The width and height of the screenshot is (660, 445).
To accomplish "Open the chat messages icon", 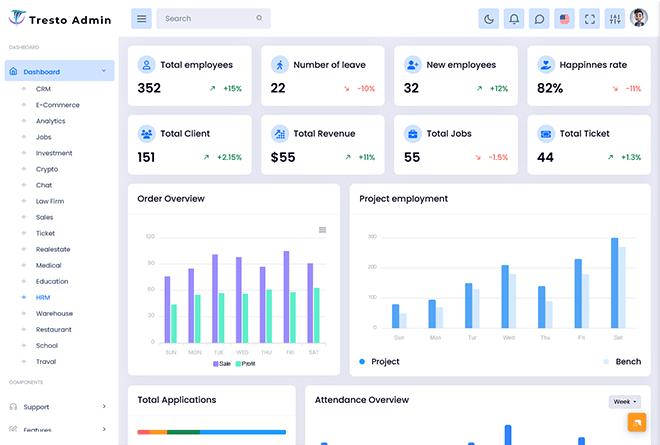I will (539, 18).
